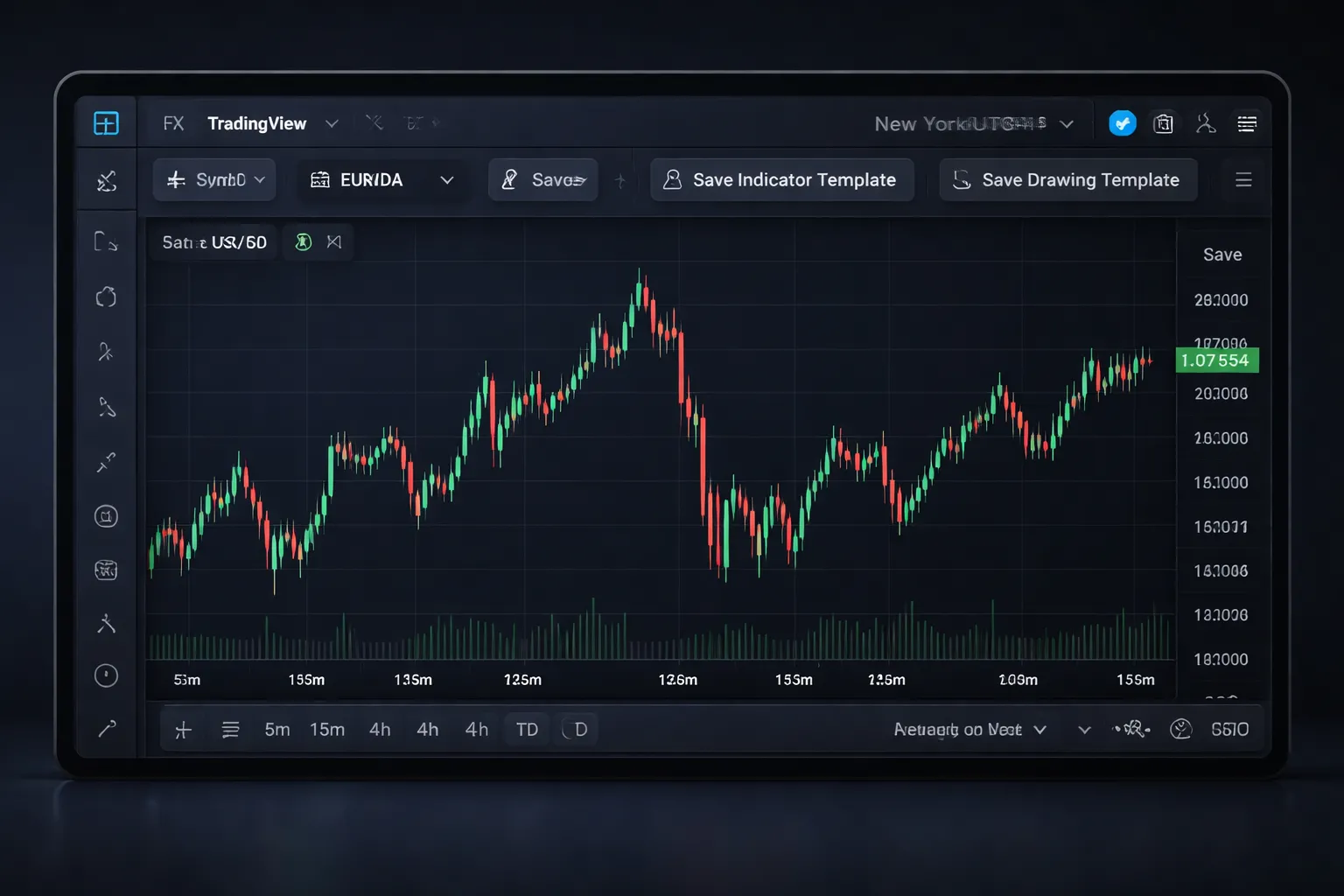This screenshot has width=1344, height=896.
Task: Click the Save Indicator Template button
Action: point(781,179)
